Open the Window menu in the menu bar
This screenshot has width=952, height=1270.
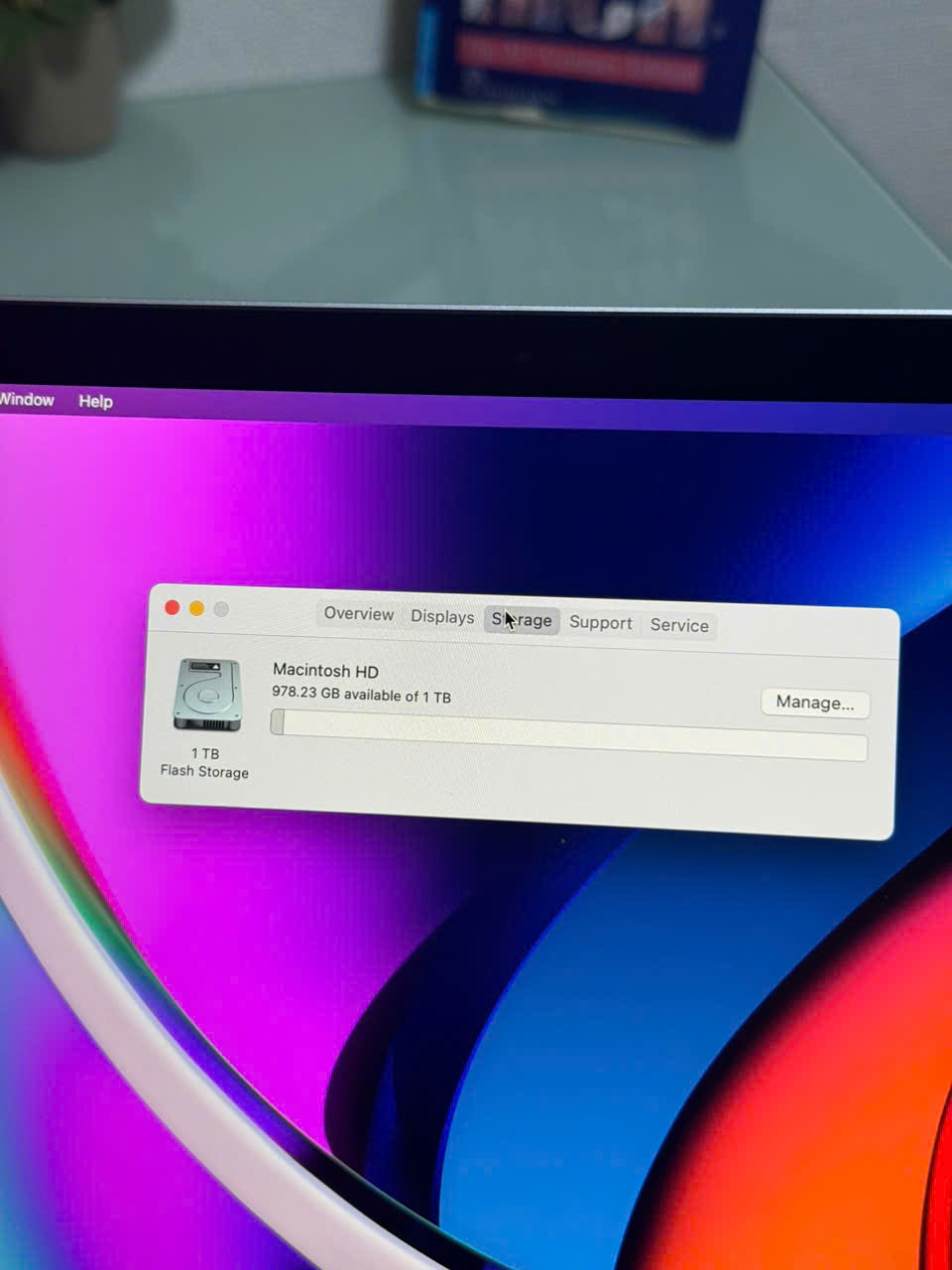27,400
